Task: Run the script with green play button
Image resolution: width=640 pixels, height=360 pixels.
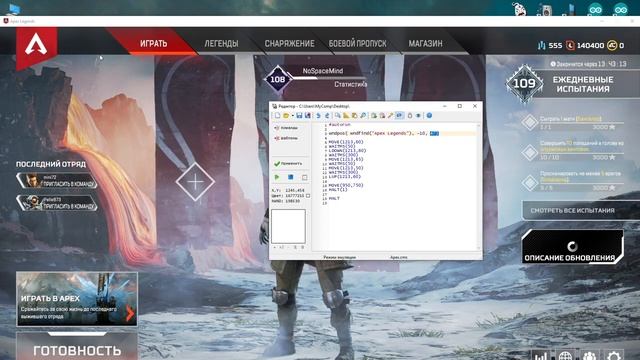Action: click(x=277, y=177)
